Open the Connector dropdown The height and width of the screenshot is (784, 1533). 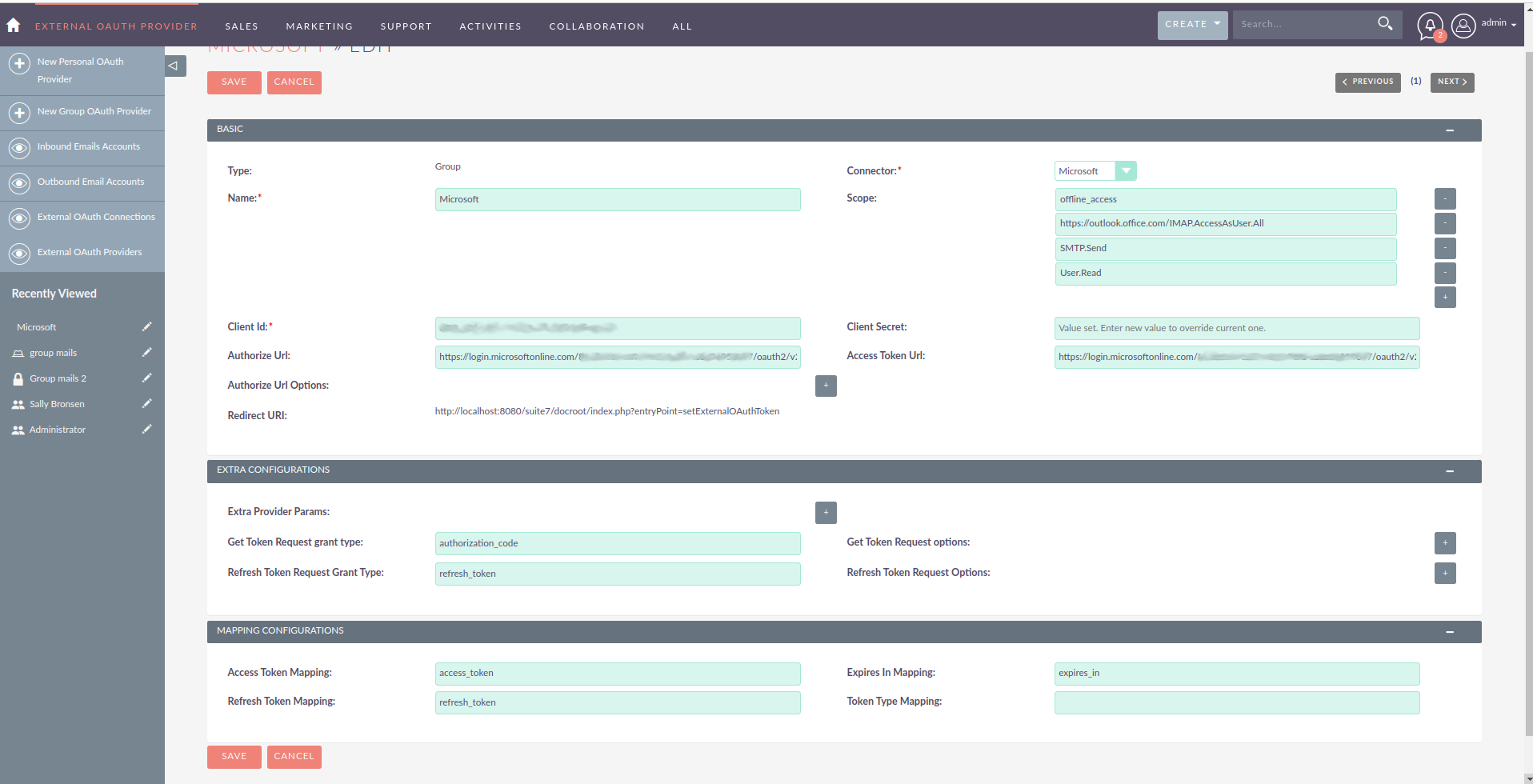coord(1126,171)
